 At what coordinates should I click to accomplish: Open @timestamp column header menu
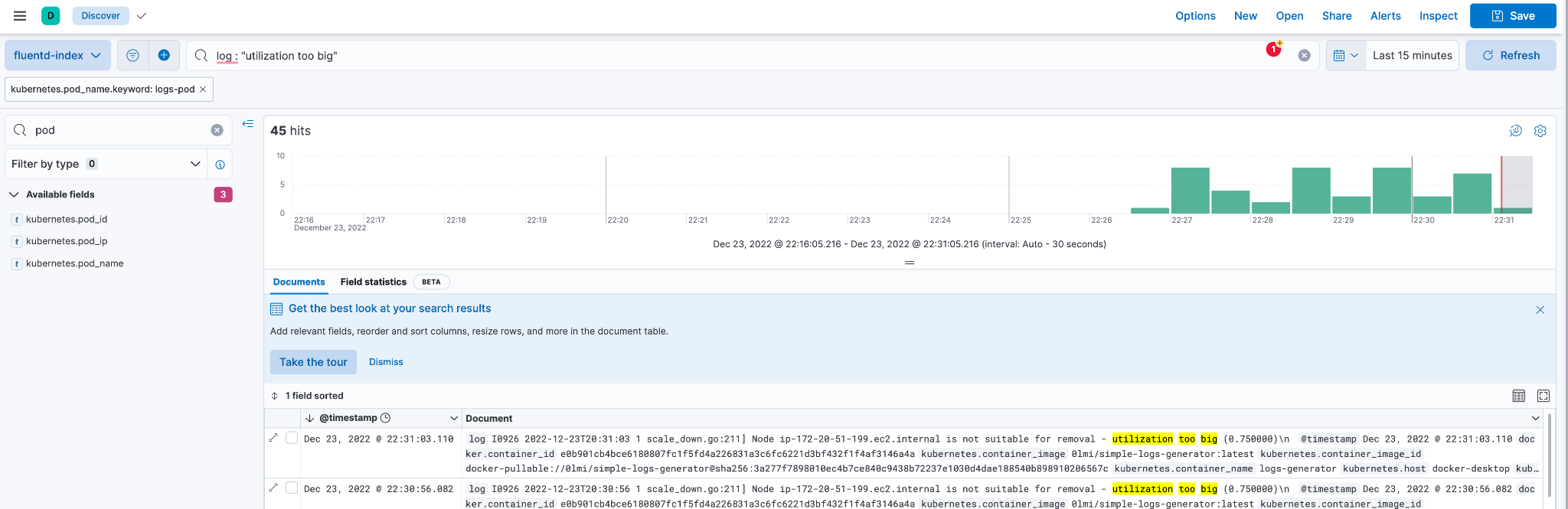tap(454, 418)
